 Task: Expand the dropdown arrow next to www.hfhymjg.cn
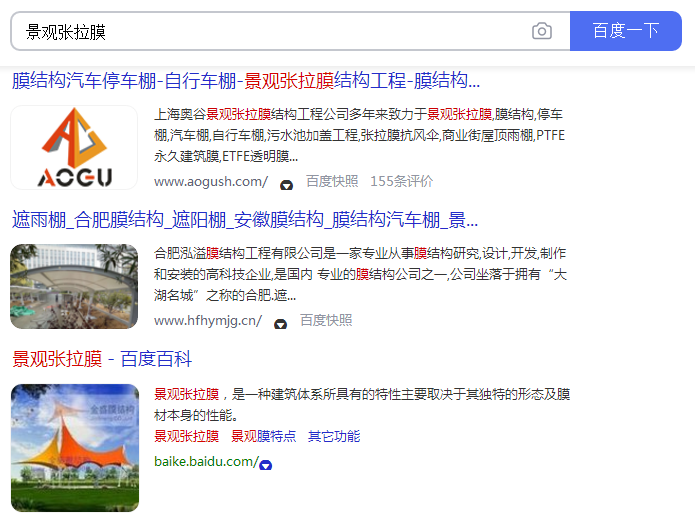click(x=281, y=324)
